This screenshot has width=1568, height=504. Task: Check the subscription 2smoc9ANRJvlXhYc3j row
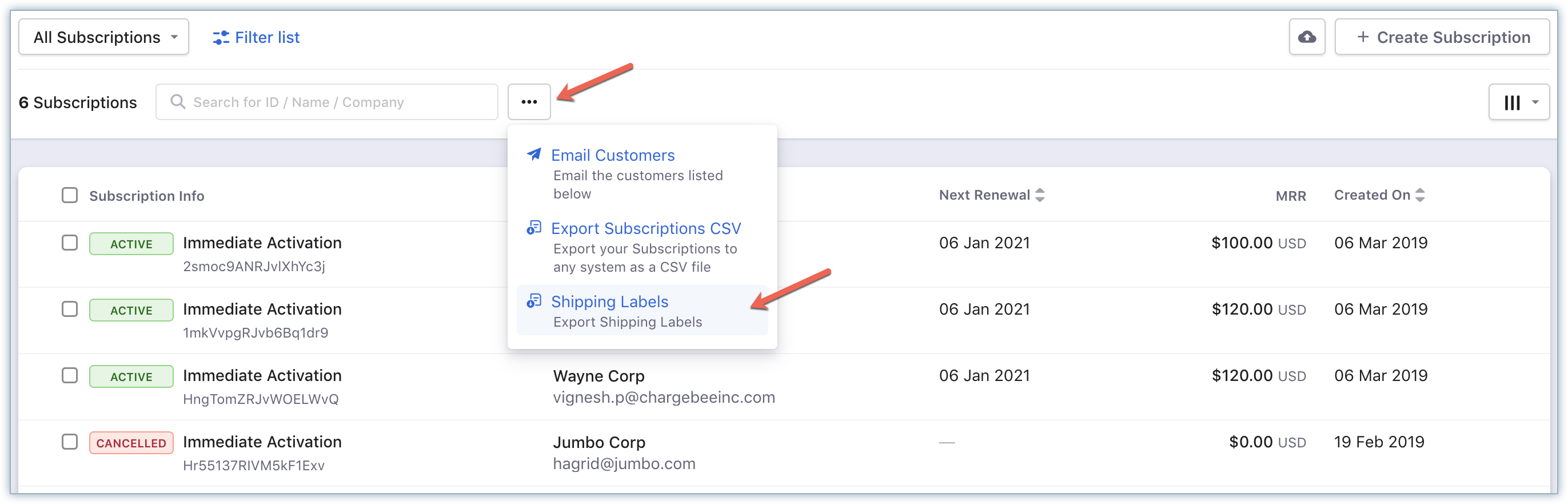[70, 243]
